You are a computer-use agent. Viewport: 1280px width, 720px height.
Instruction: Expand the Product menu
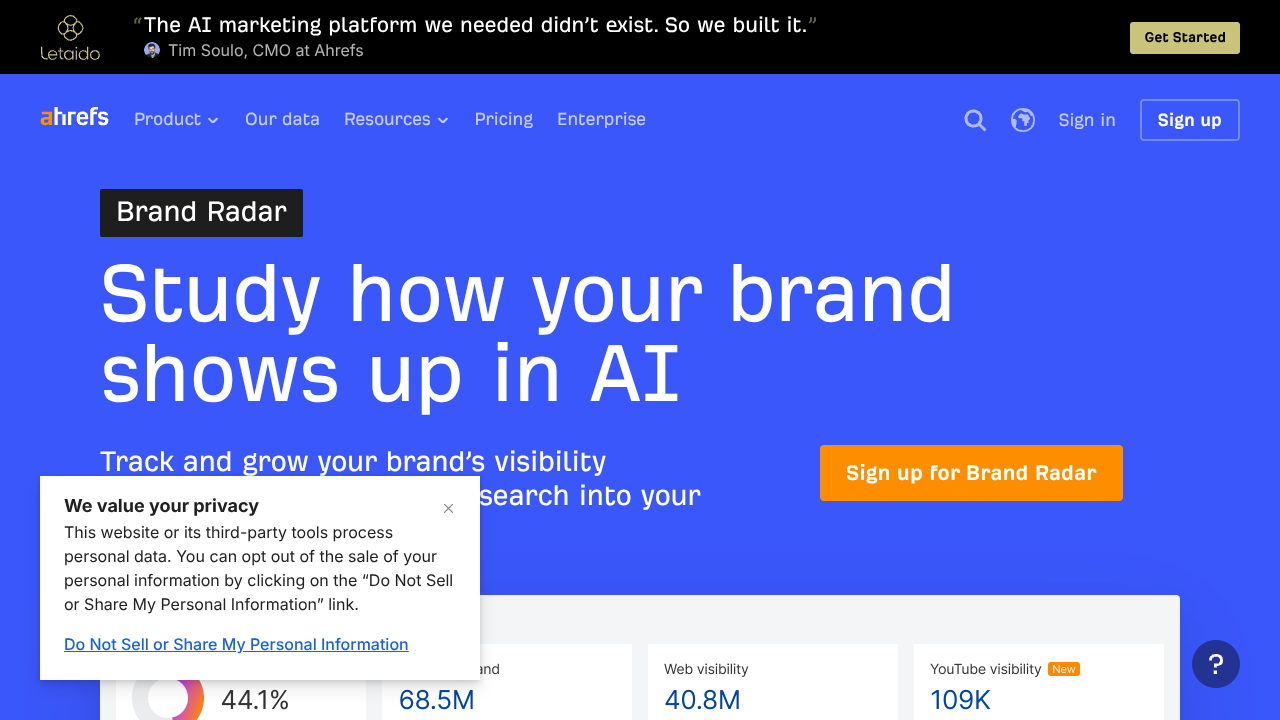176,119
